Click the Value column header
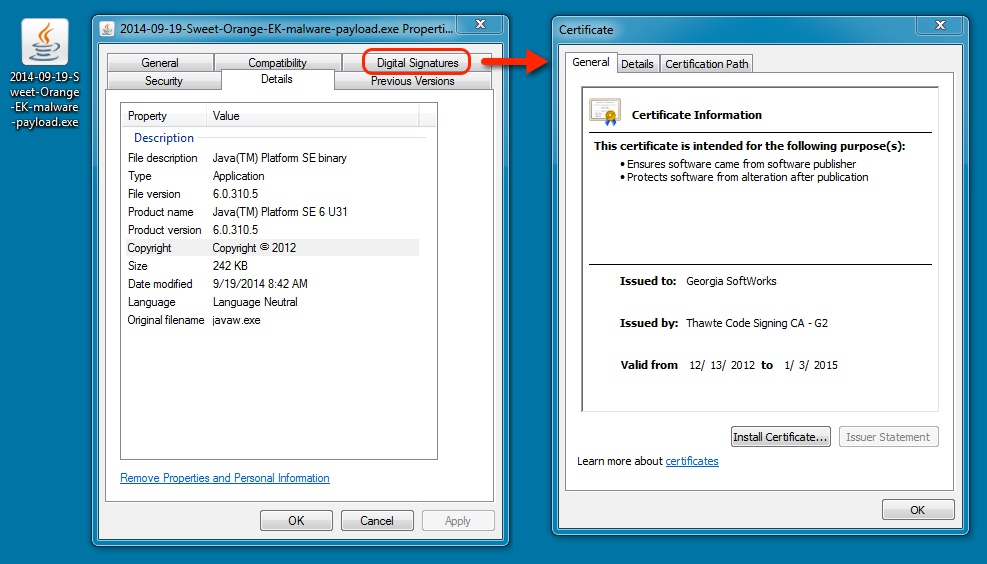The width and height of the screenshot is (987, 564). point(312,116)
